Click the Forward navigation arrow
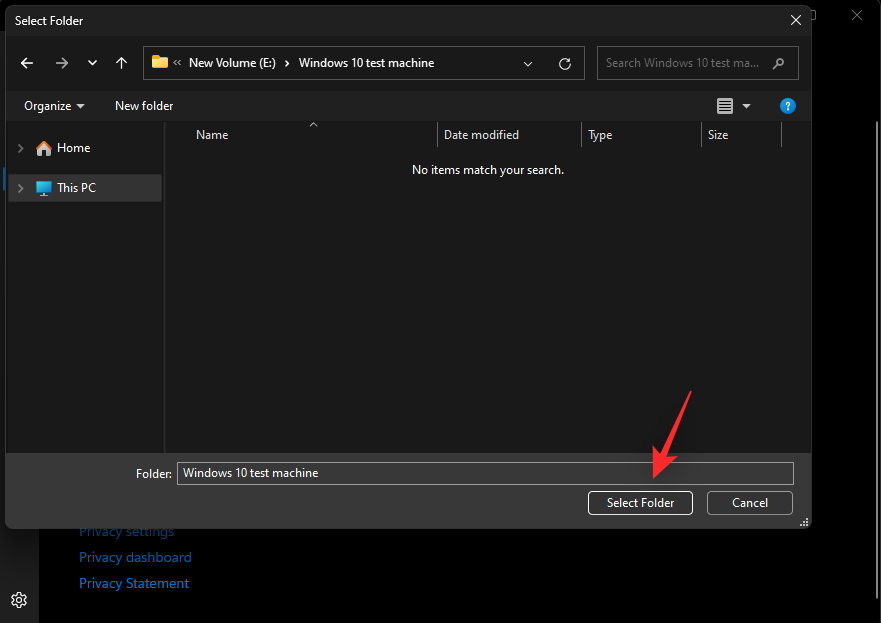 [x=62, y=63]
